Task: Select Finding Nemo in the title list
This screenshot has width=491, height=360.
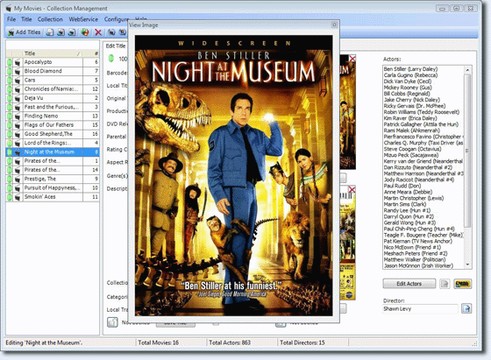Action: pyautogui.click(x=53, y=116)
